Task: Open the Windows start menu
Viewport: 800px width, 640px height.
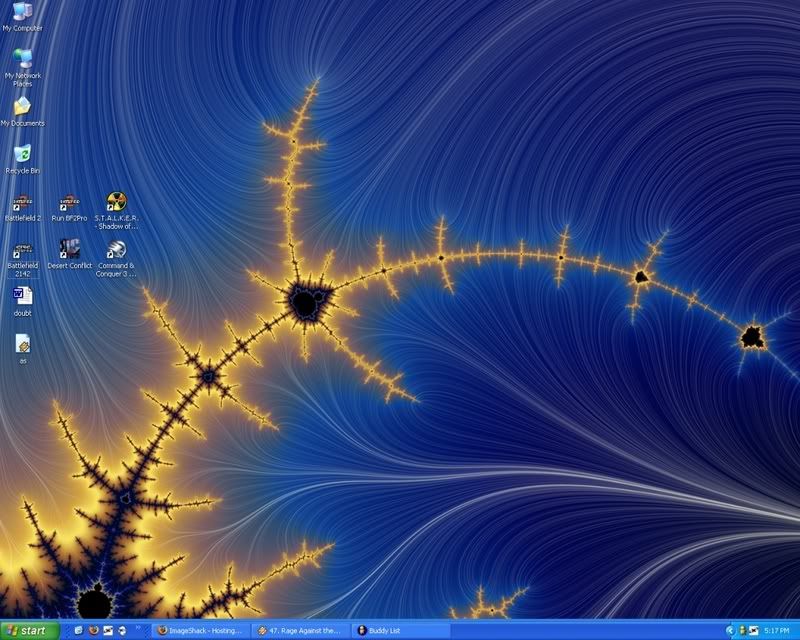Action: (x=30, y=631)
